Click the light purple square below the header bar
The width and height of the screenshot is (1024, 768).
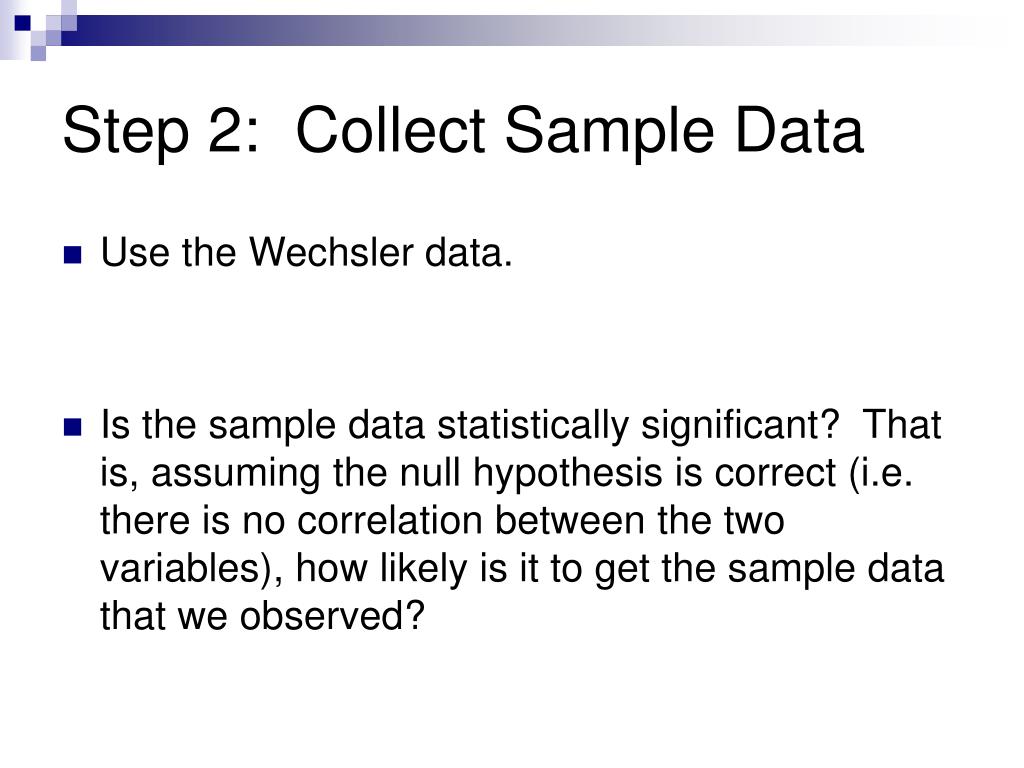39,53
